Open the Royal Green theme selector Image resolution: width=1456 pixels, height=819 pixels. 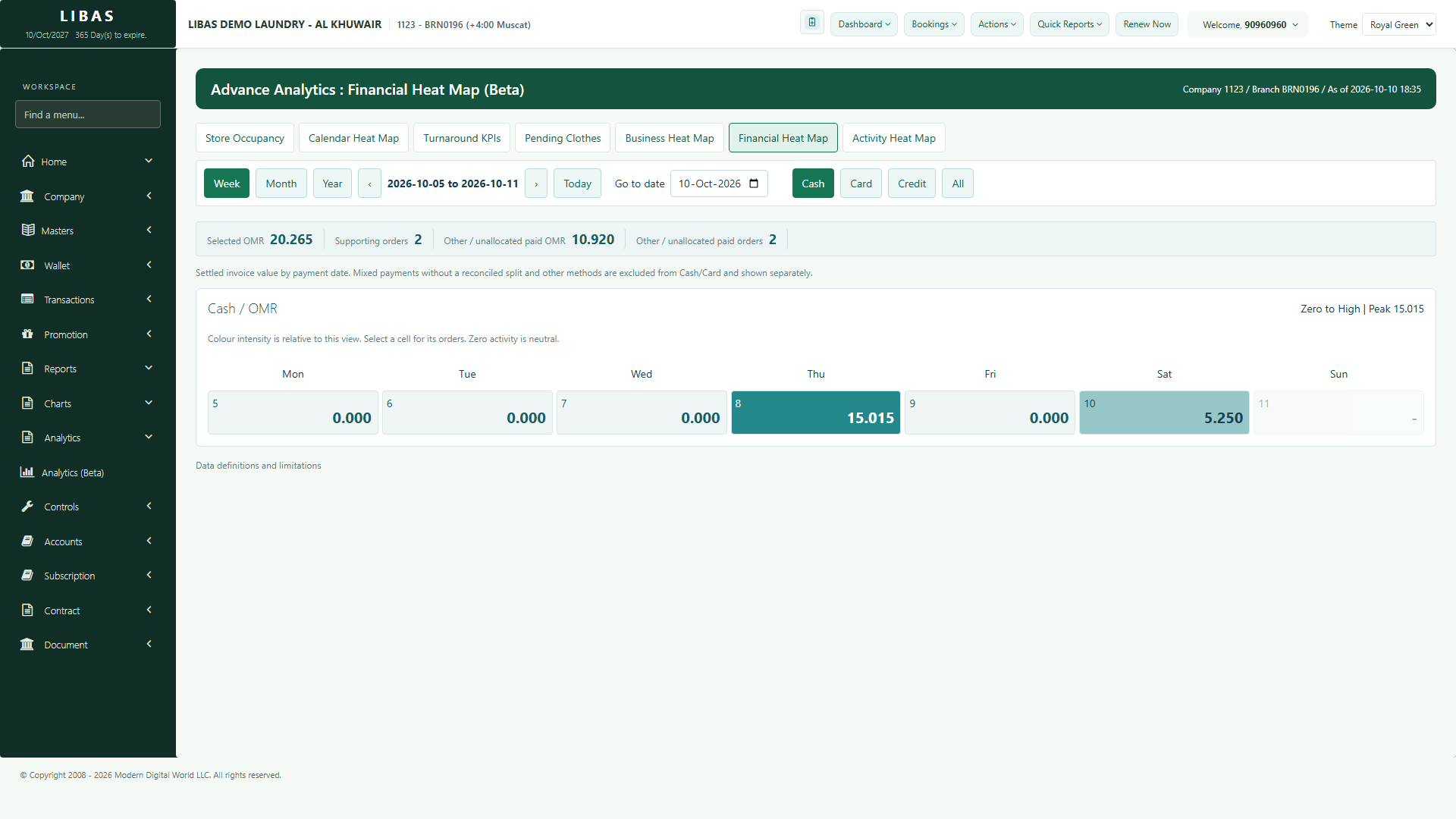[x=1399, y=24]
